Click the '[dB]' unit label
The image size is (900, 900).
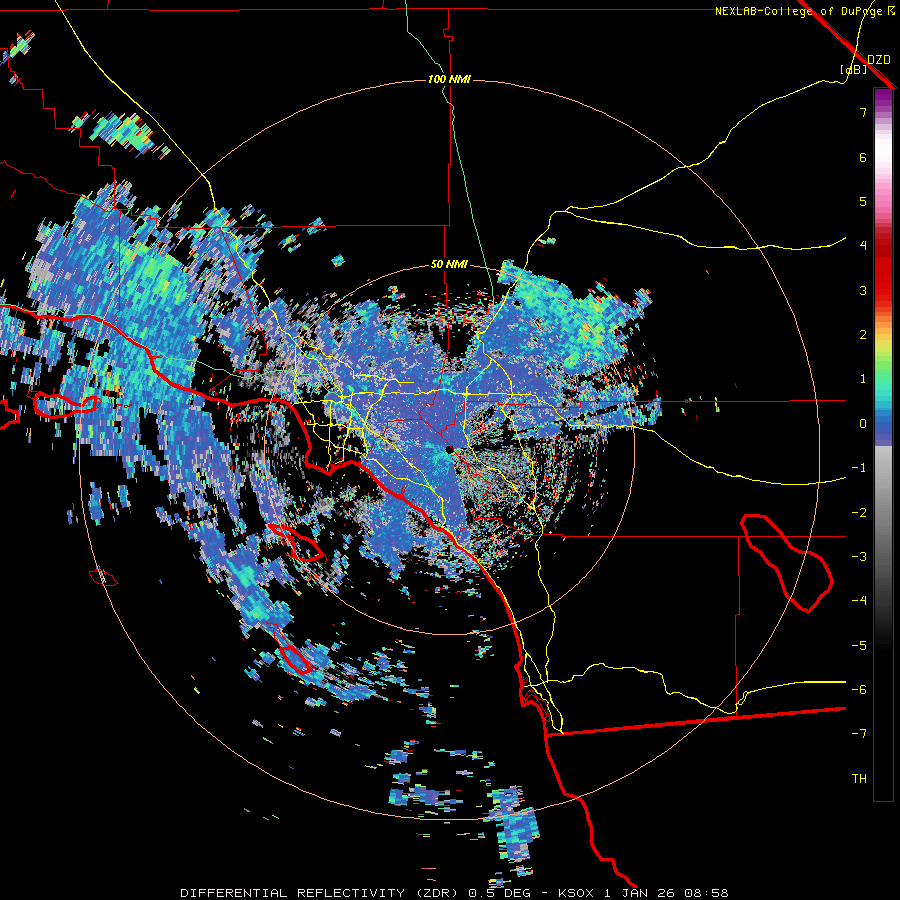coord(853,69)
